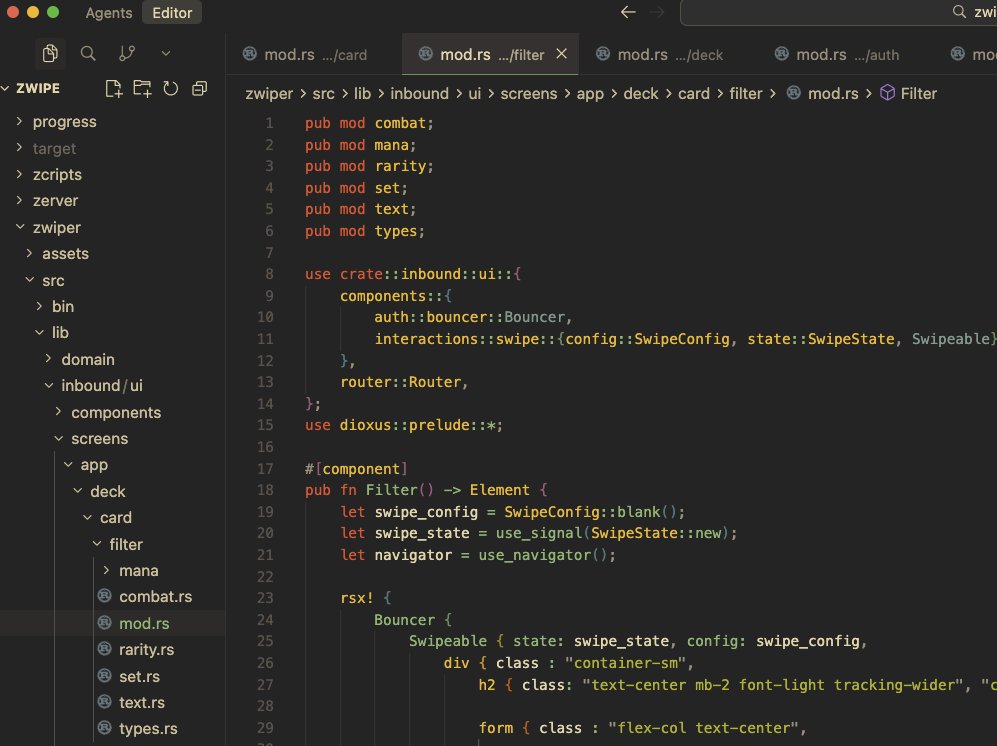Open types.rs in the file tree
The height and width of the screenshot is (746, 997).
coord(148,729)
